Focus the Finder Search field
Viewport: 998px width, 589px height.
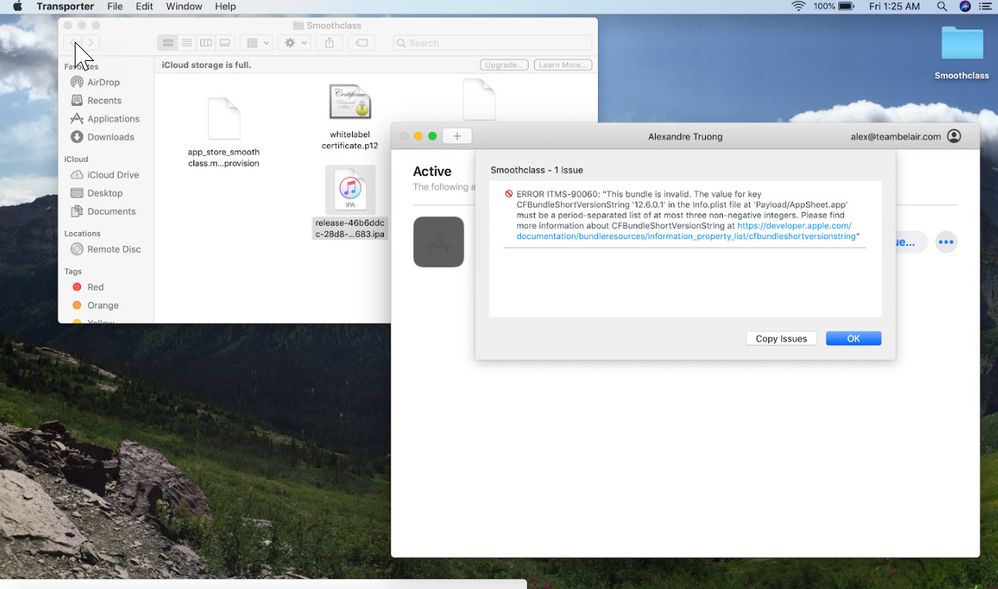[x=492, y=43]
